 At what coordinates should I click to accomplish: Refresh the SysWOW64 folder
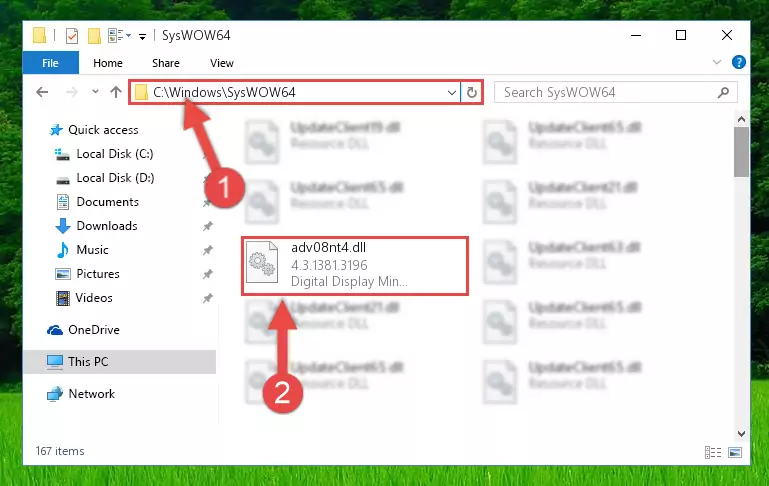(472, 92)
